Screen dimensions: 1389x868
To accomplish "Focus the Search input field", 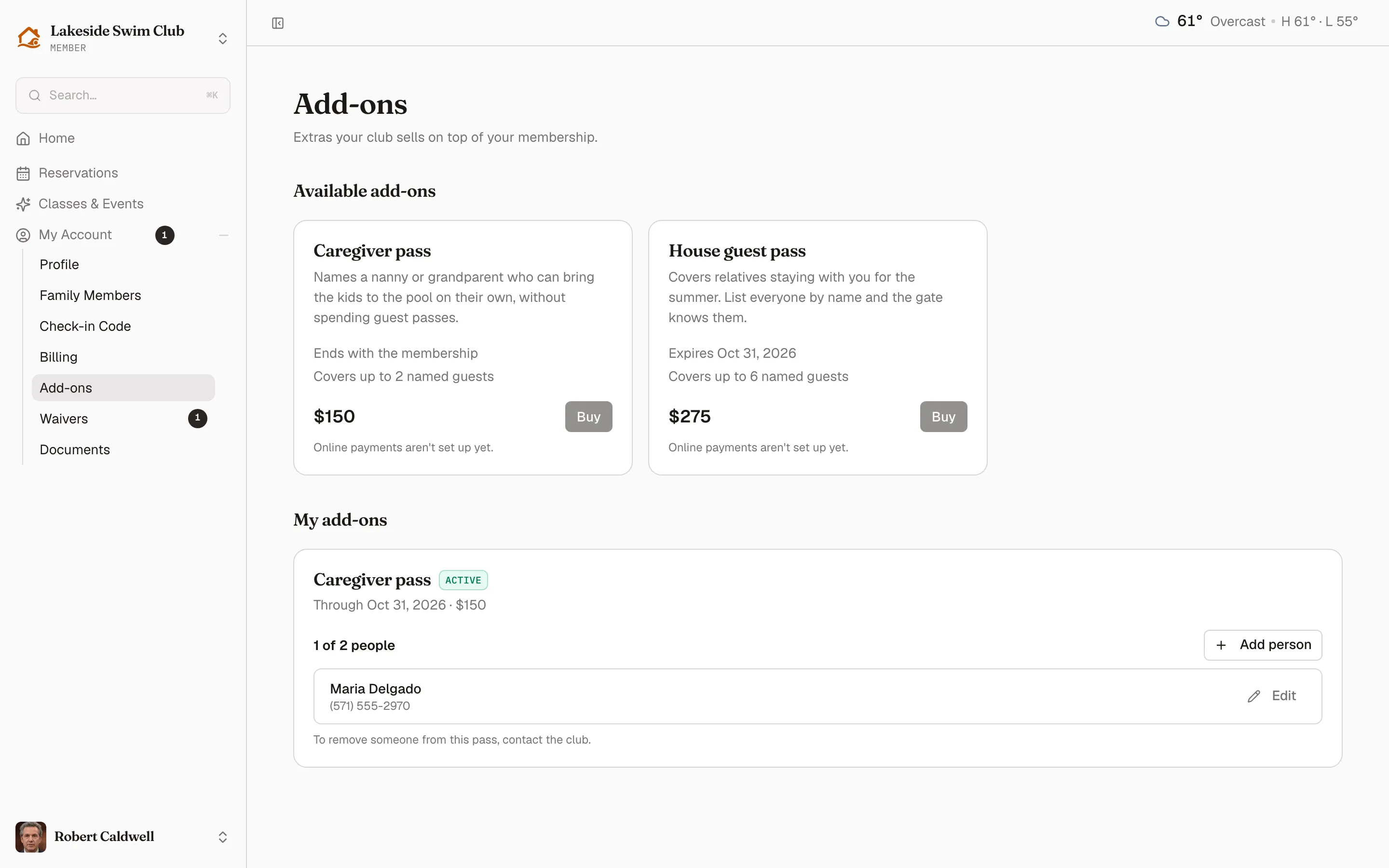I will 123,95.
